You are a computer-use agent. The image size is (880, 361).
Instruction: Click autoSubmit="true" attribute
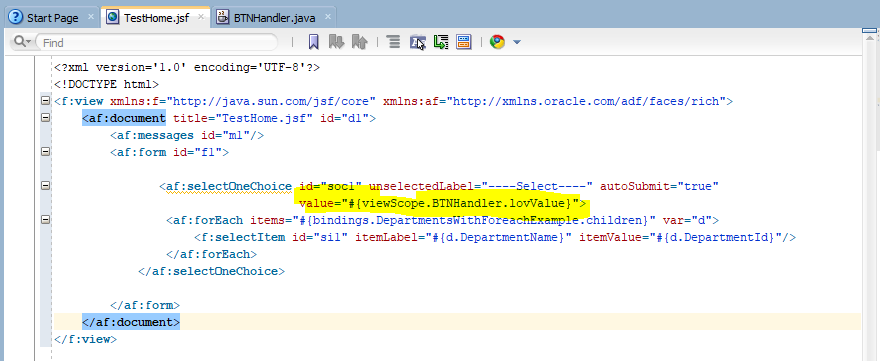[x=659, y=186]
